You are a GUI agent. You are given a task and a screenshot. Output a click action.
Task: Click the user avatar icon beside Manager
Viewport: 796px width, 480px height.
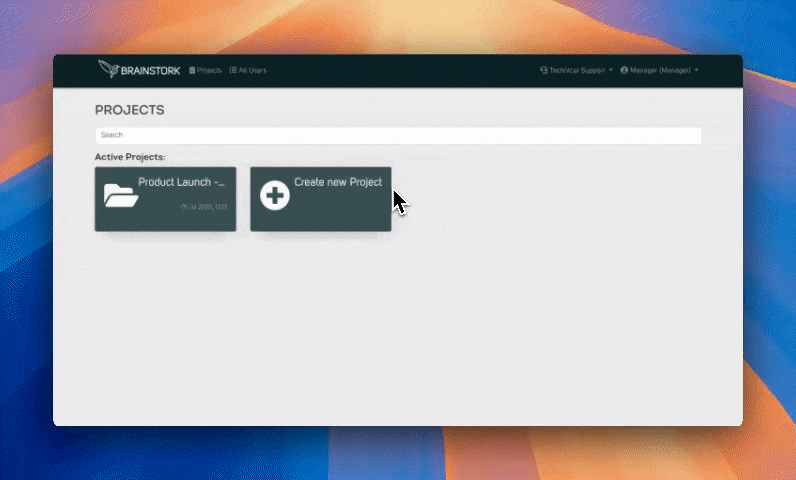[x=624, y=70]
